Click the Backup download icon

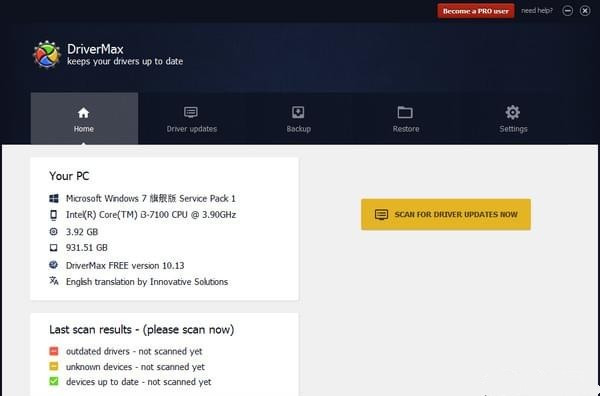coord(298,112)
